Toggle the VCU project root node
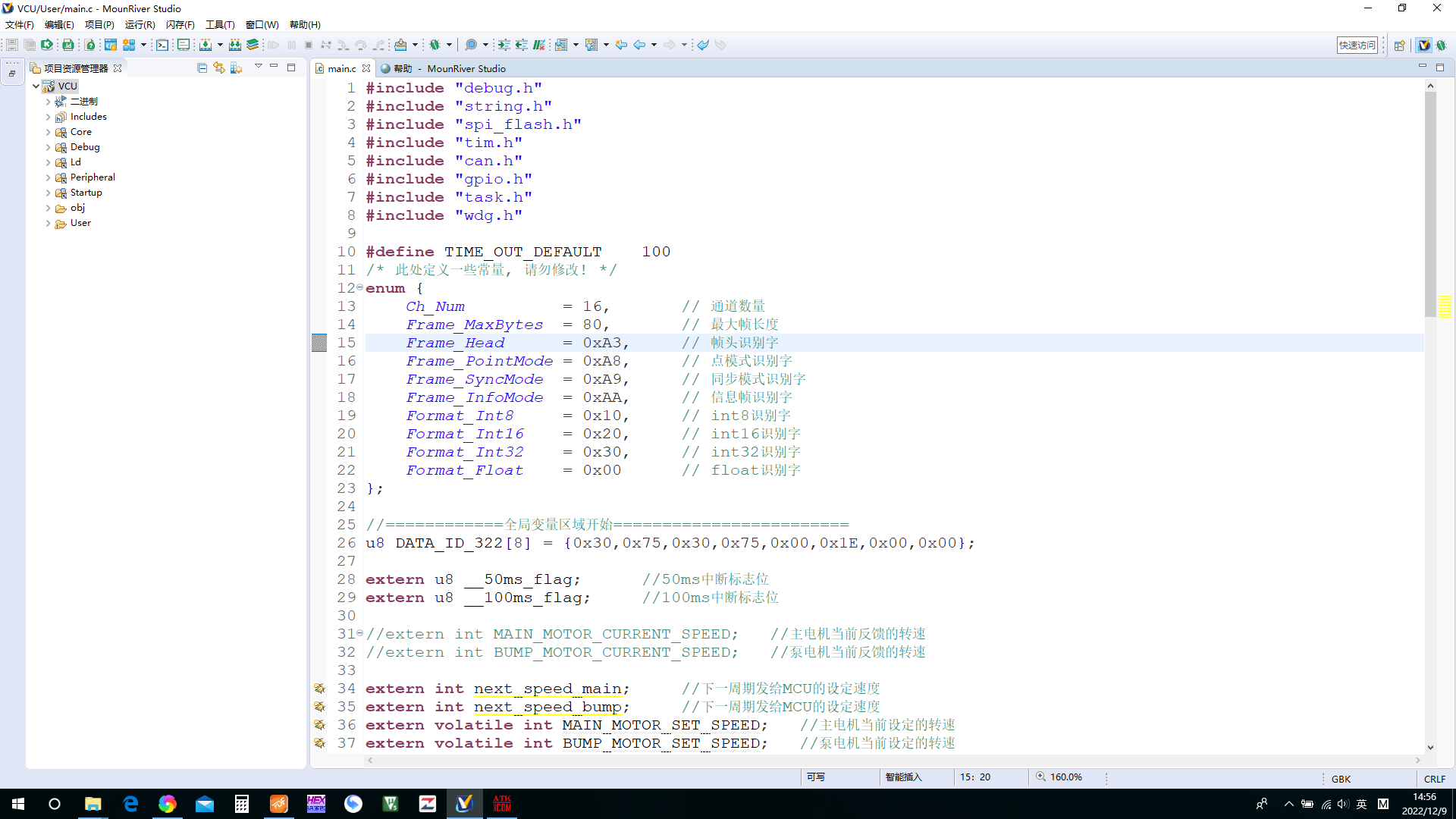 tap(35, 85)
